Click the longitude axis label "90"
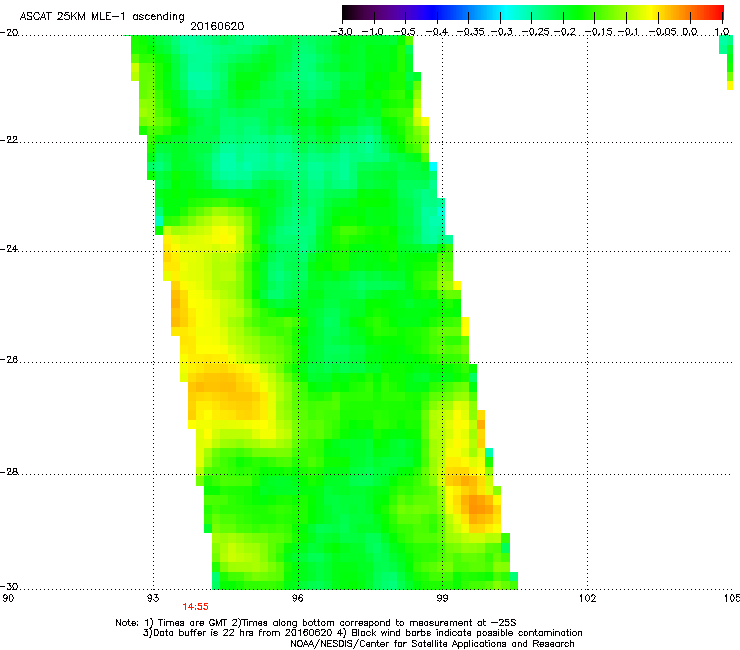 point(8,599)
